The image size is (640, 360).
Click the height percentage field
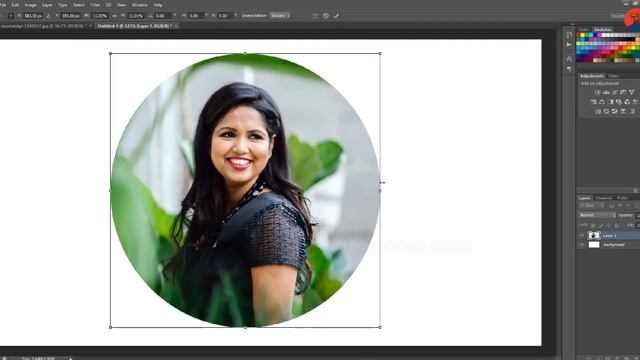pos(136,16)
